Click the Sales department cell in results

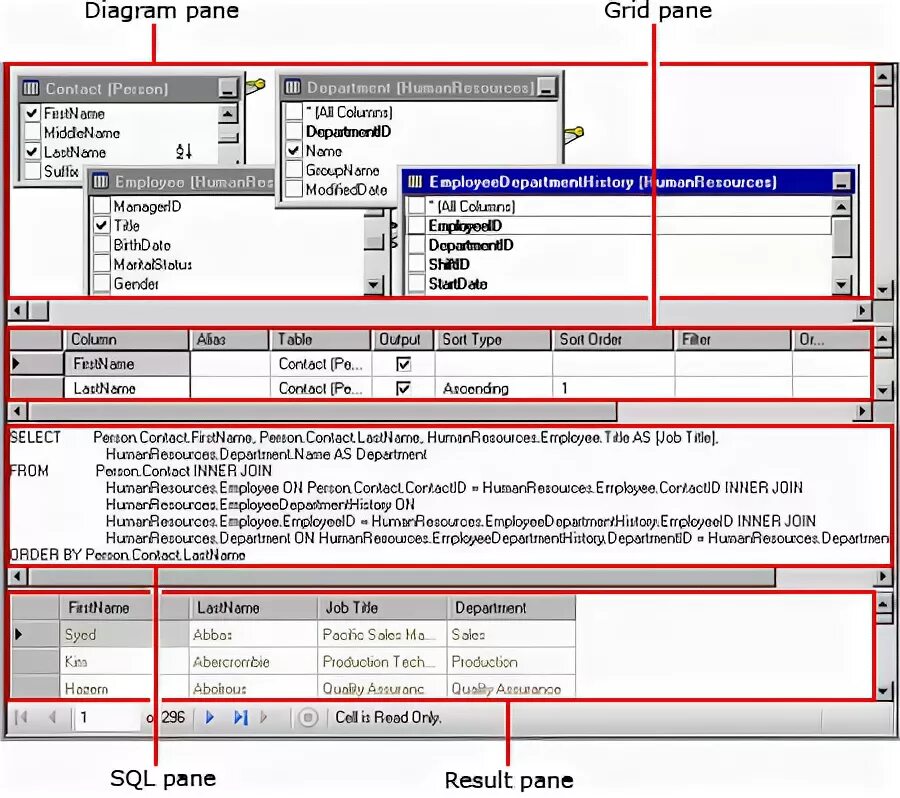511,634
